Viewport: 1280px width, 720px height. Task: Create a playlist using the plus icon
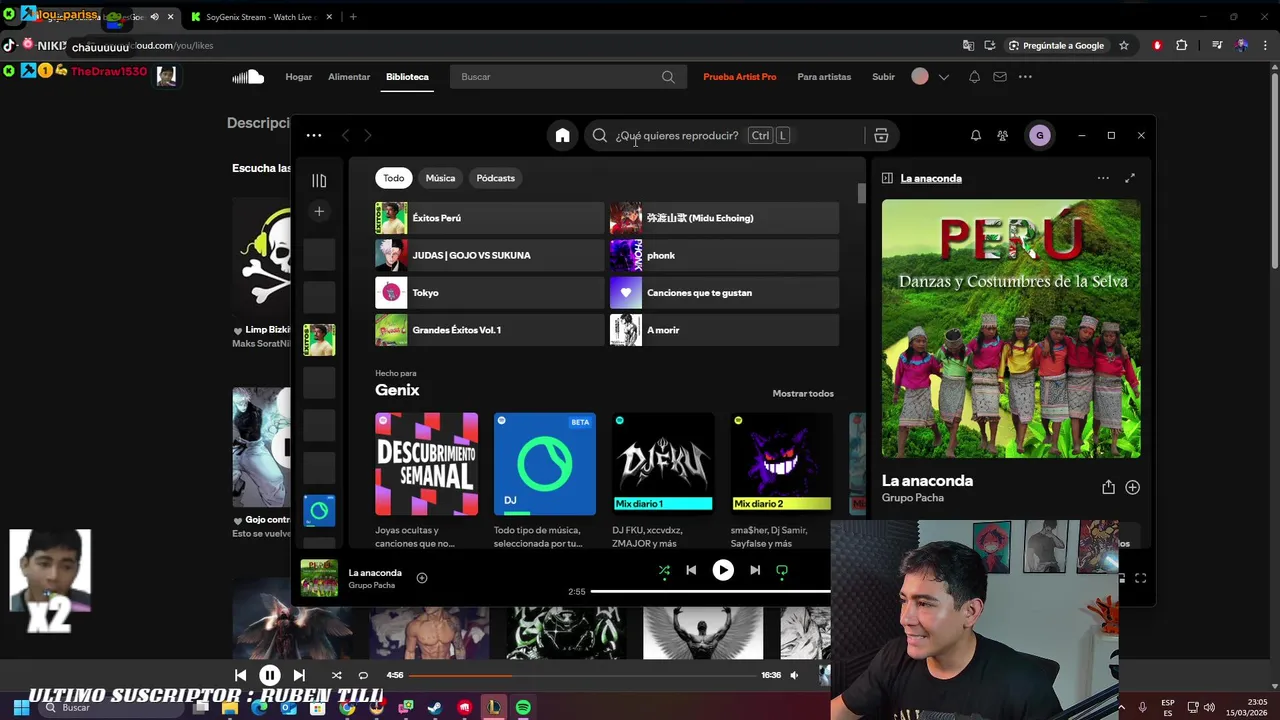319,211
